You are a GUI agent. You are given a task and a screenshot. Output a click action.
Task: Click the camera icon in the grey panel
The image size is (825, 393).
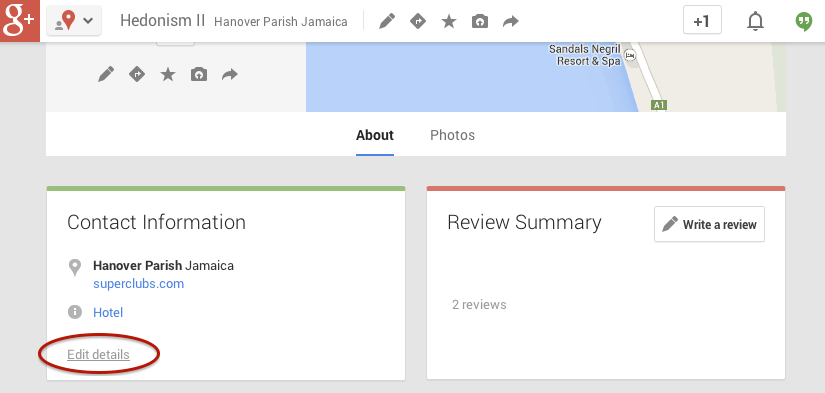pyautogui.click(x=199, y=75)
